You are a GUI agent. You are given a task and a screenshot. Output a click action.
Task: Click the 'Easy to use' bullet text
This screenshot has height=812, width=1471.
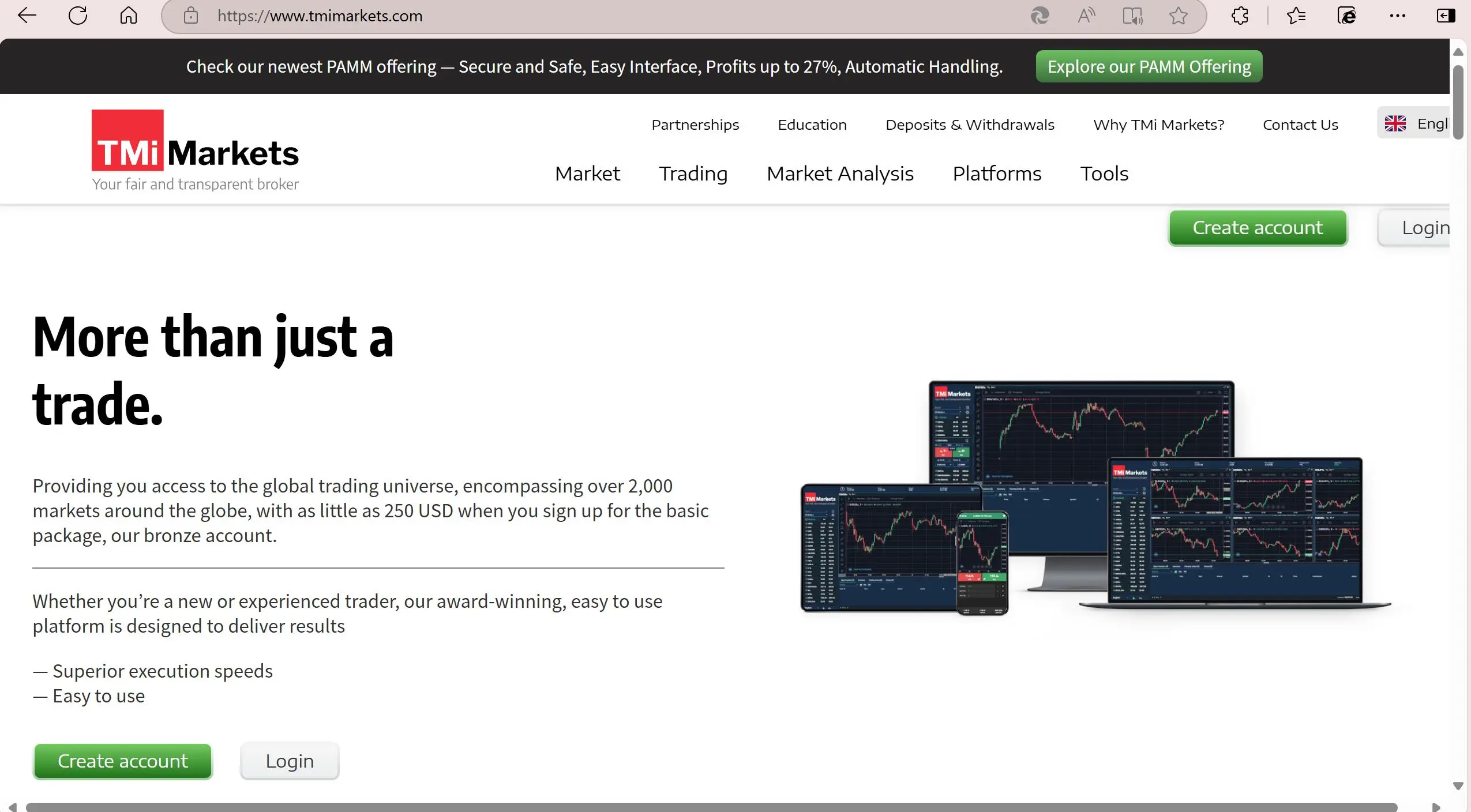click(99, 696)
